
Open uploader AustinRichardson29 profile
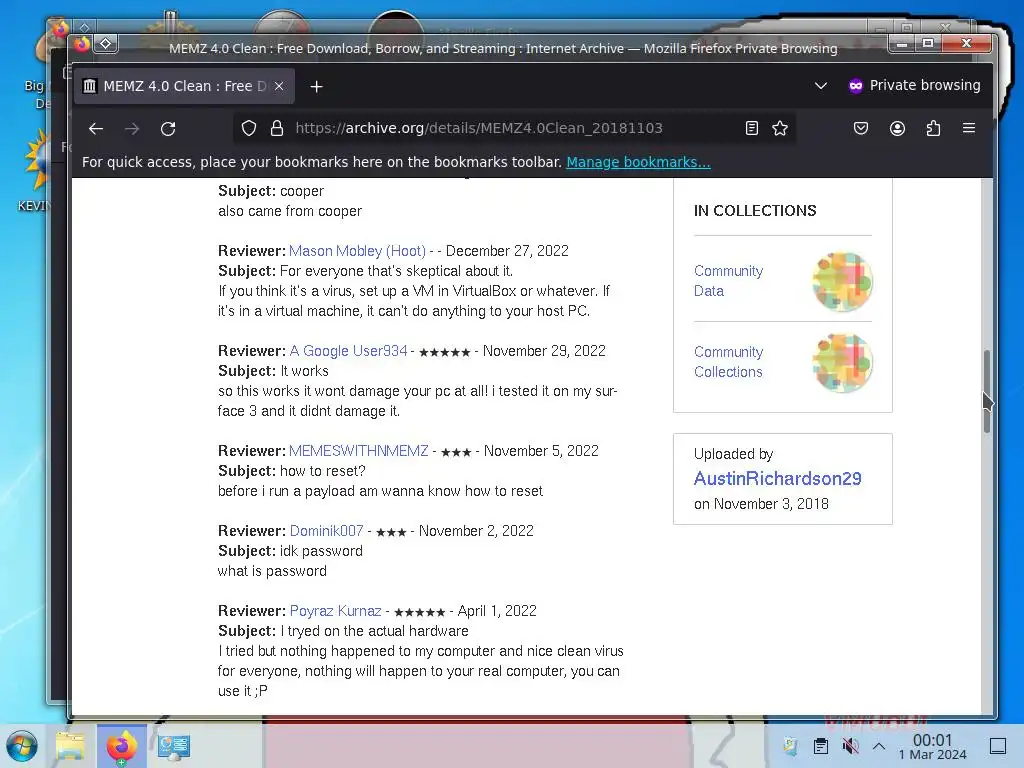[x=777, y=479]
